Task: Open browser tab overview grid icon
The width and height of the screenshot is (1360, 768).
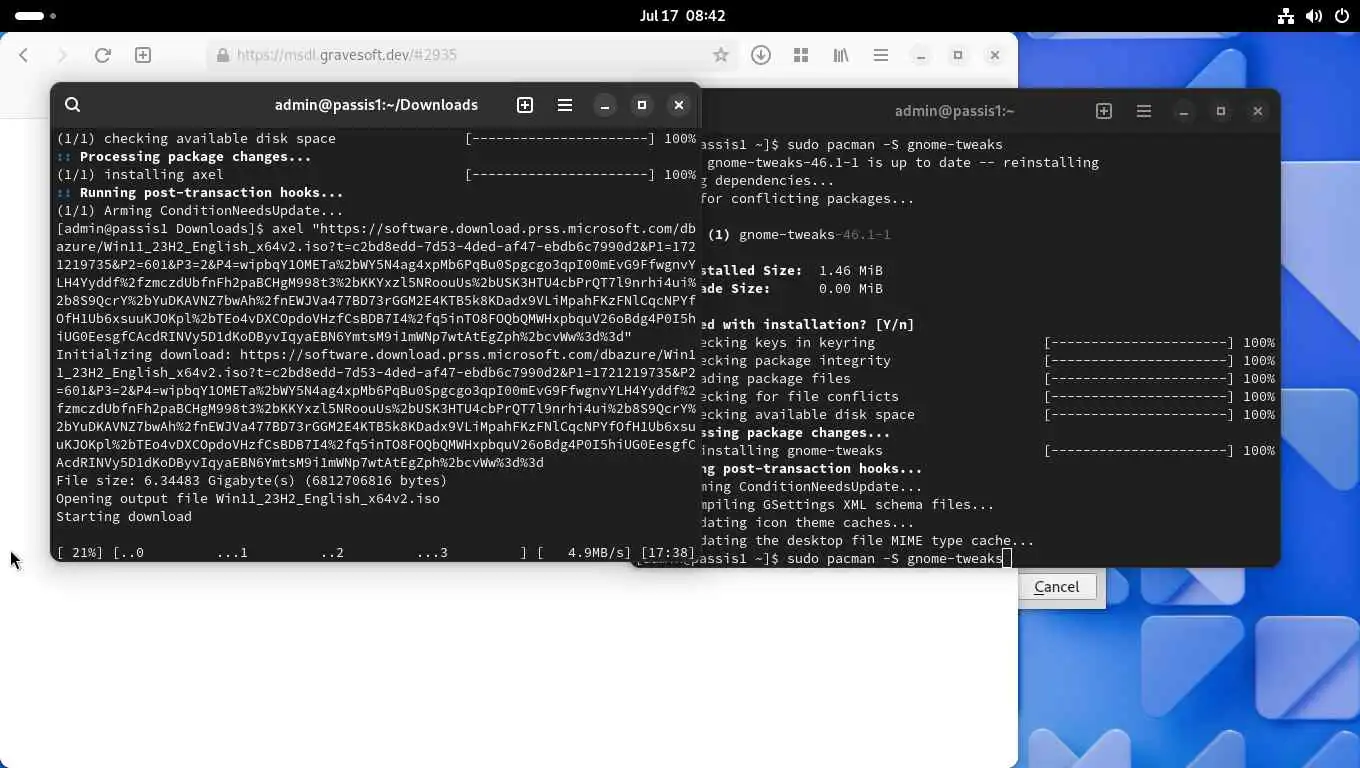Action: (x=801, y=55)
